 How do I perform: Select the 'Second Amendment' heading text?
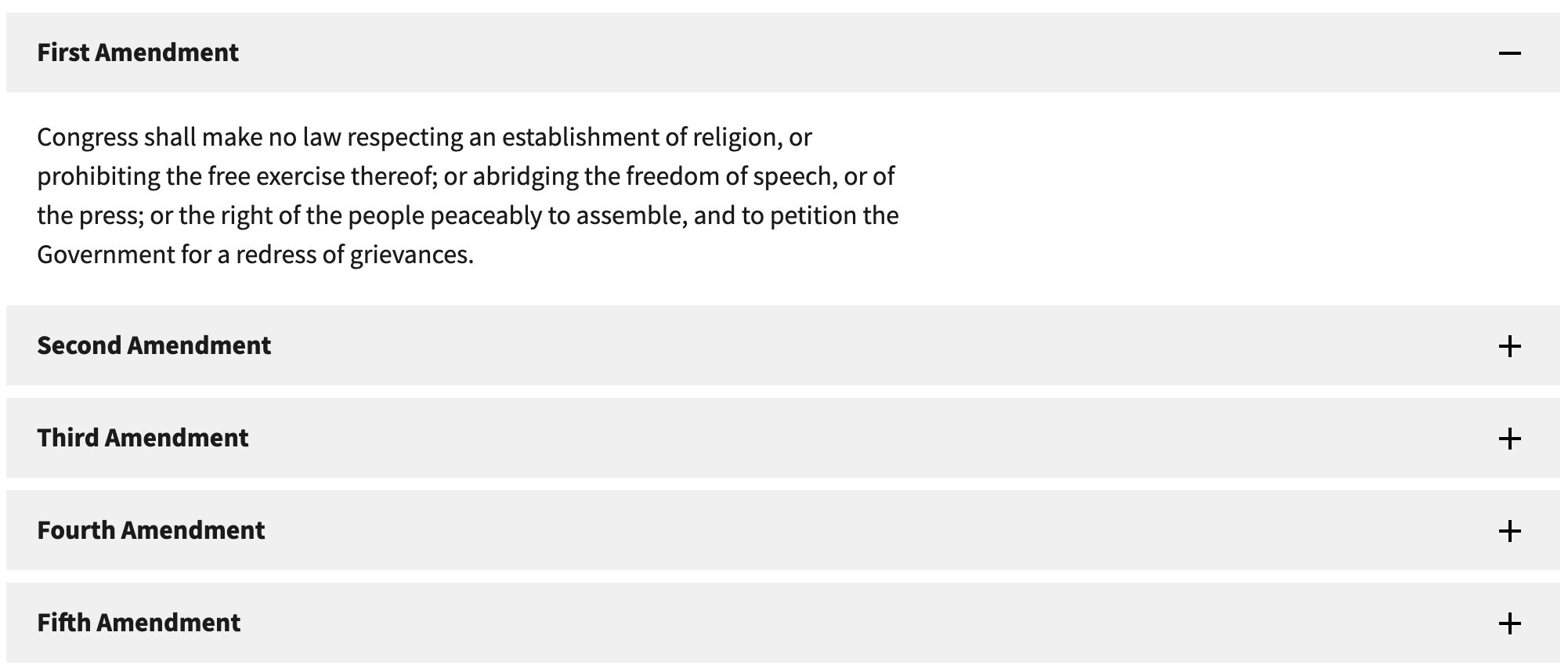(x=154, y=345)
